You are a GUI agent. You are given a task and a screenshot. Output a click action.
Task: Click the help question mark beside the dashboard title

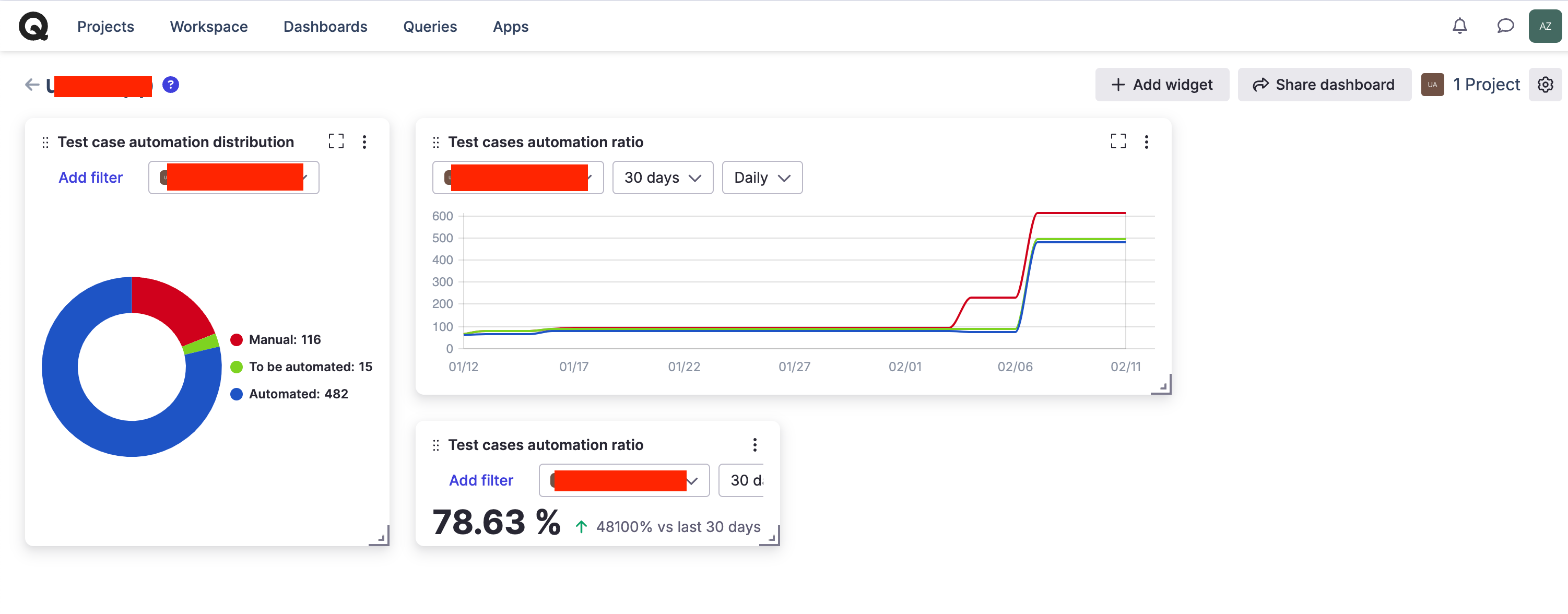pos(170,85)
